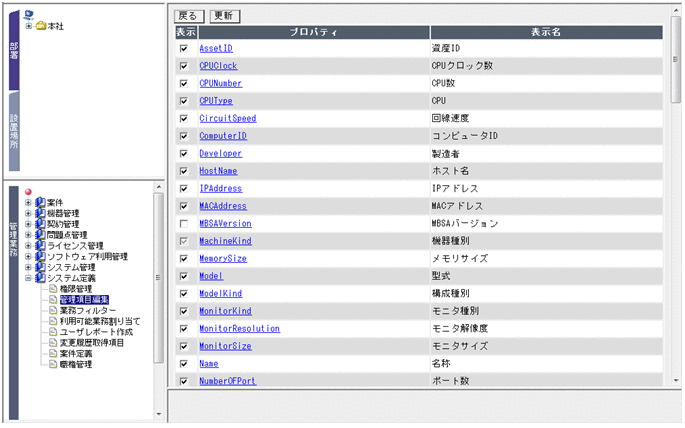685x428 pixels.
Task: Toggle the MonitorKind display checkbox
Action: pos(184,311)
